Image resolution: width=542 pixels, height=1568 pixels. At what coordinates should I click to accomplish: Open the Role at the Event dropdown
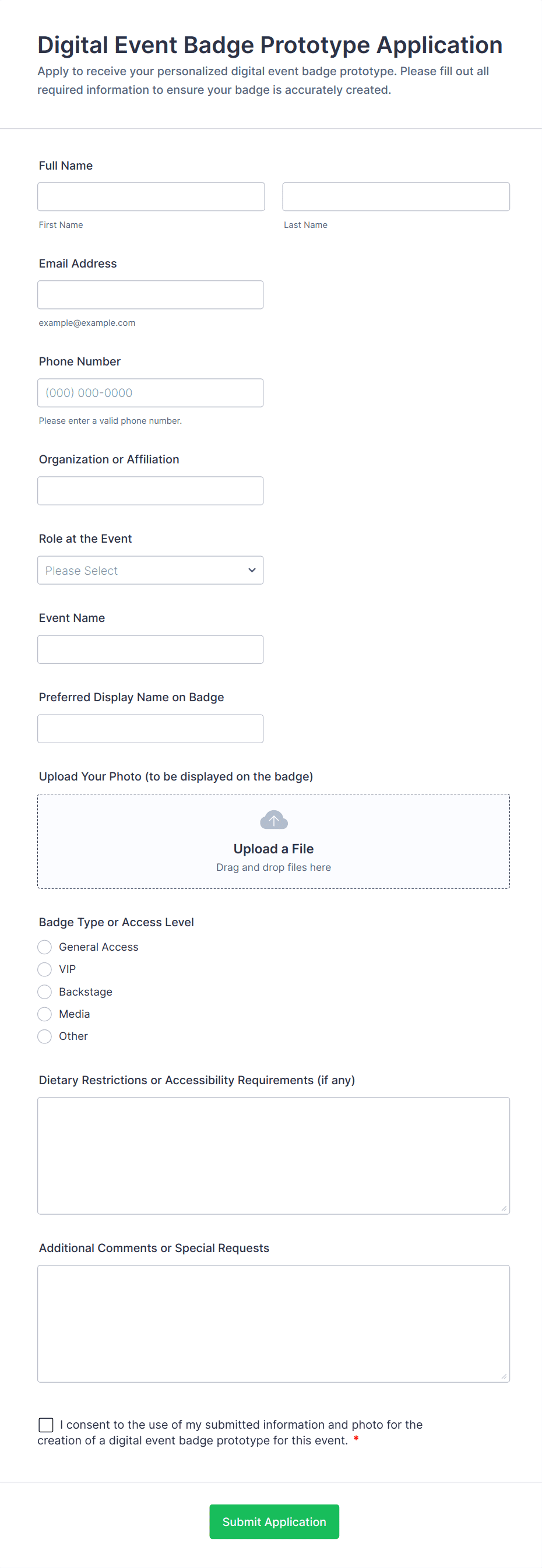[150, 570]
